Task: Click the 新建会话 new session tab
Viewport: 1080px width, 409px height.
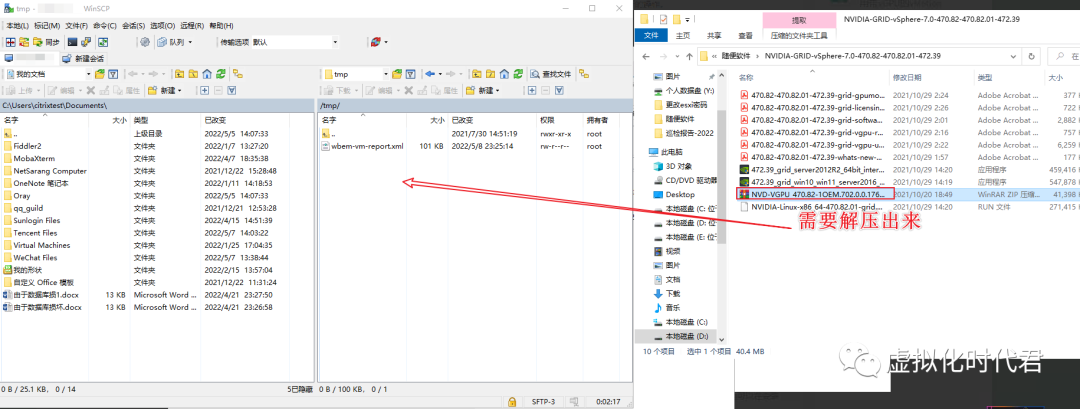Action: click(85, 59)
